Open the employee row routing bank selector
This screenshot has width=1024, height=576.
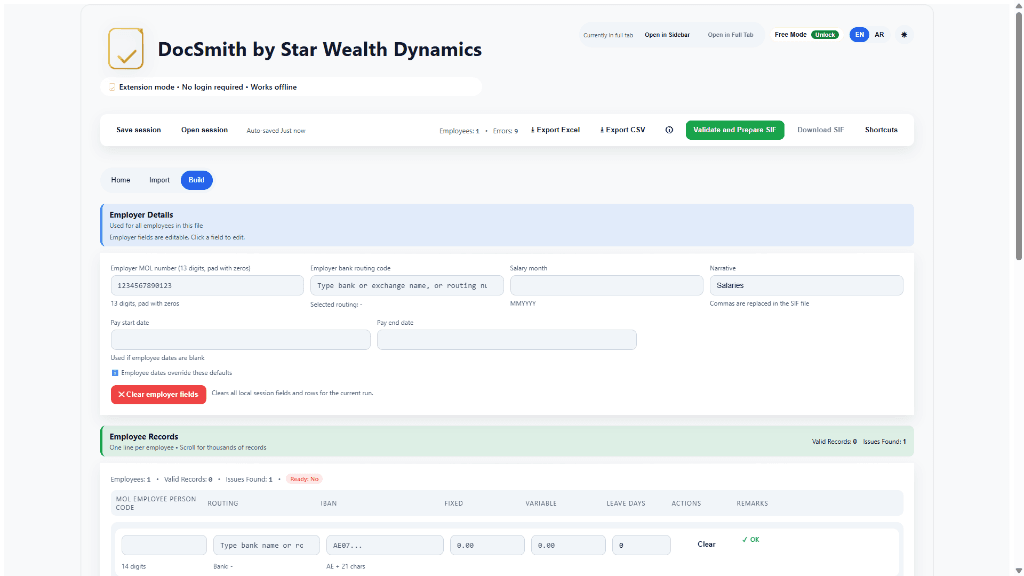point(266,545)
